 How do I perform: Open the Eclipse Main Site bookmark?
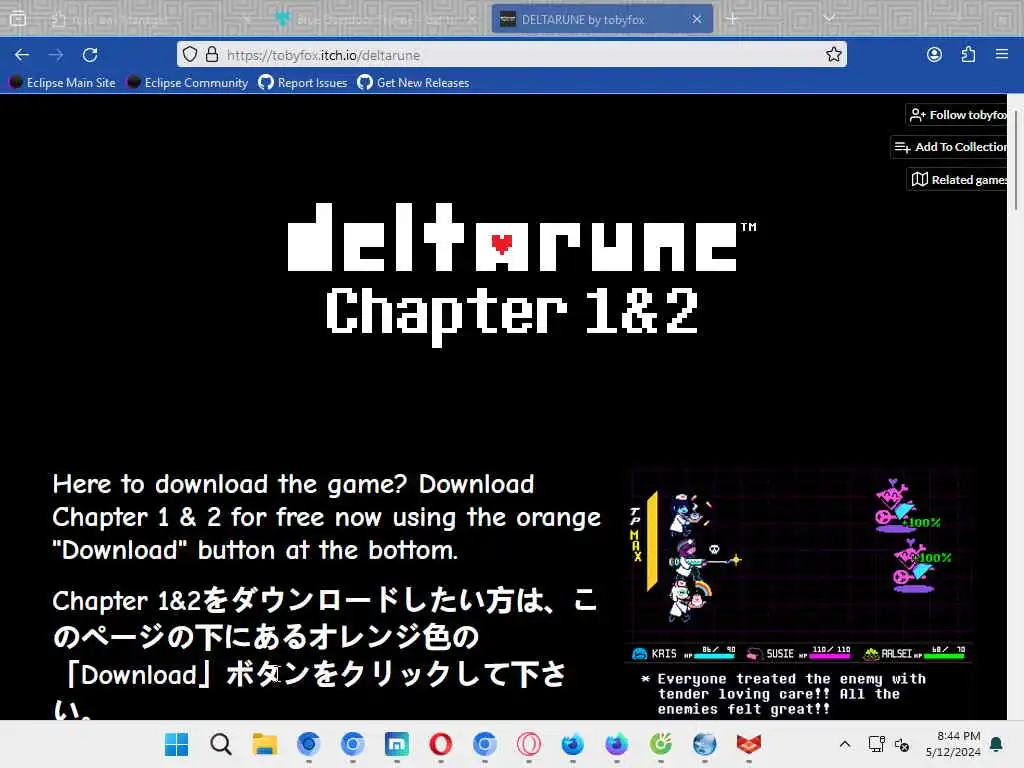coord(63,82)
